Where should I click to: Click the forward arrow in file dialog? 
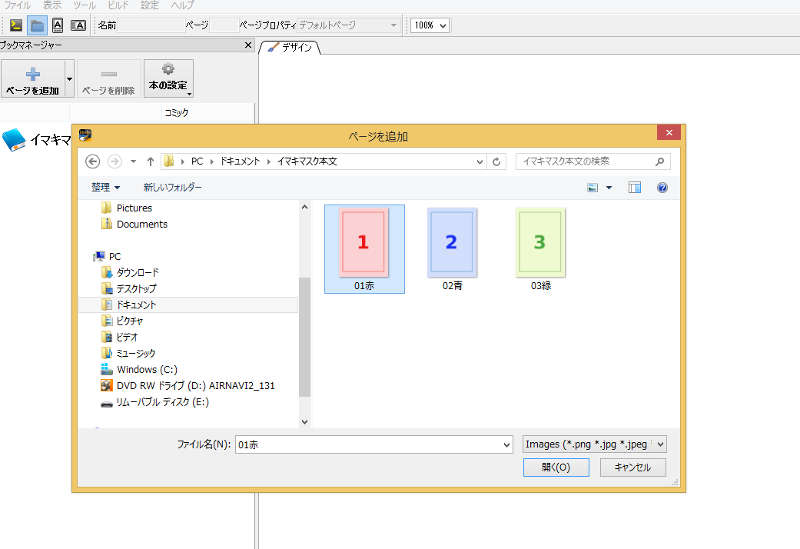[x=115, y=162]
